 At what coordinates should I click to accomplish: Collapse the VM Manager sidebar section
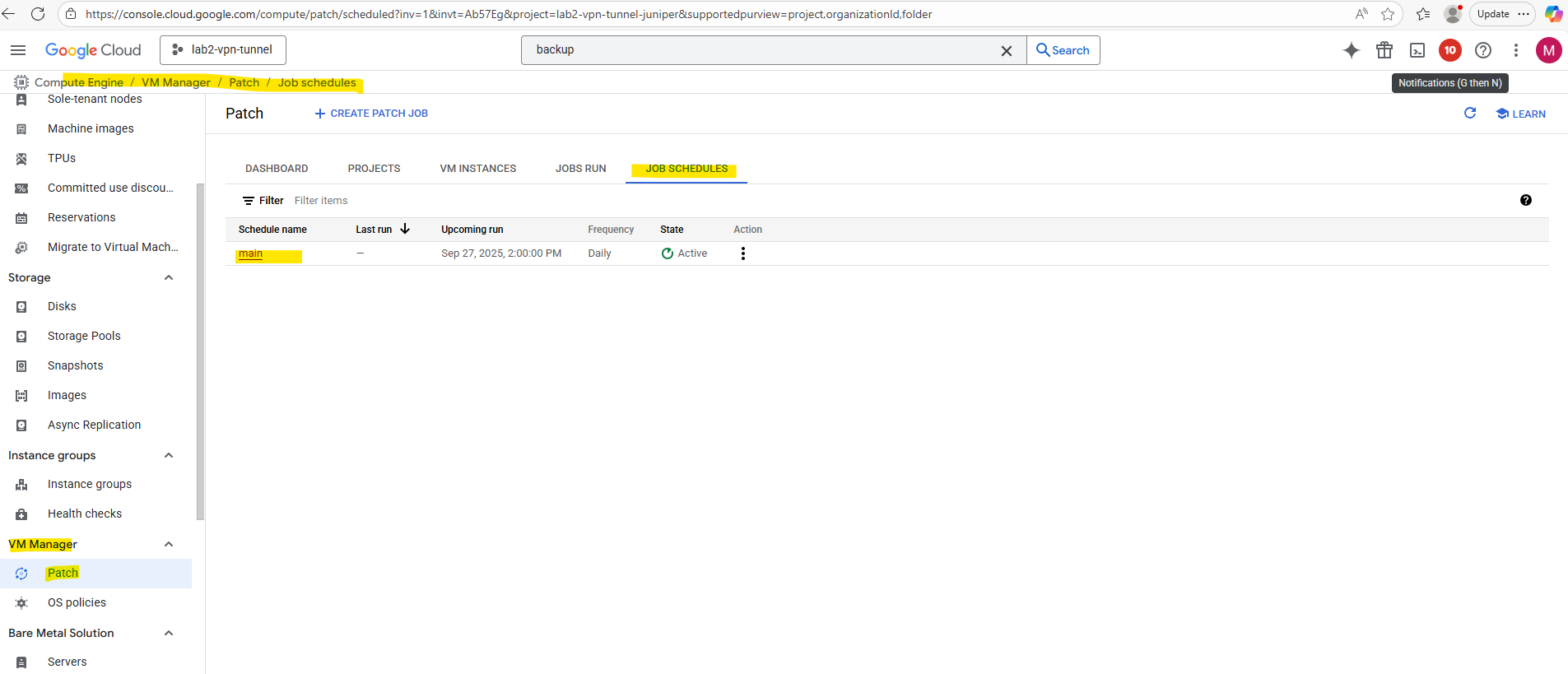coord(169,544)
